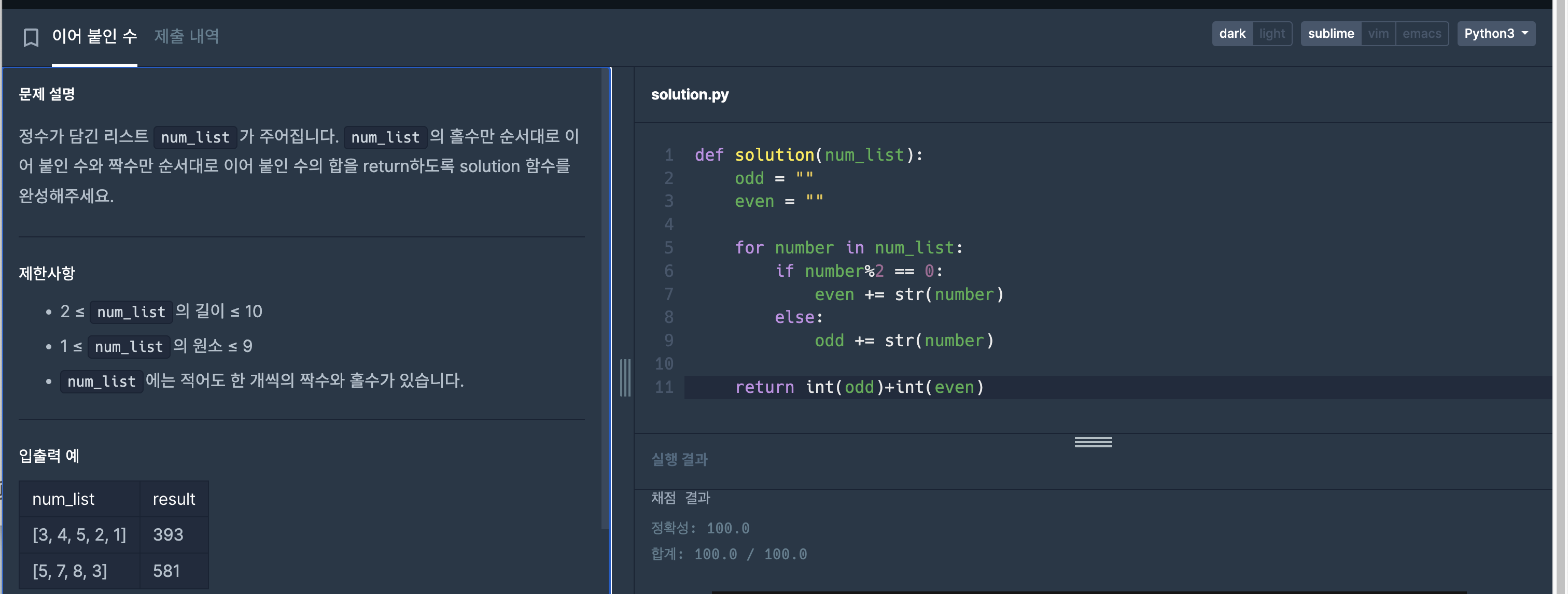Place cursor on the def solution line
1568x594 pixels.
pos(808,154)
